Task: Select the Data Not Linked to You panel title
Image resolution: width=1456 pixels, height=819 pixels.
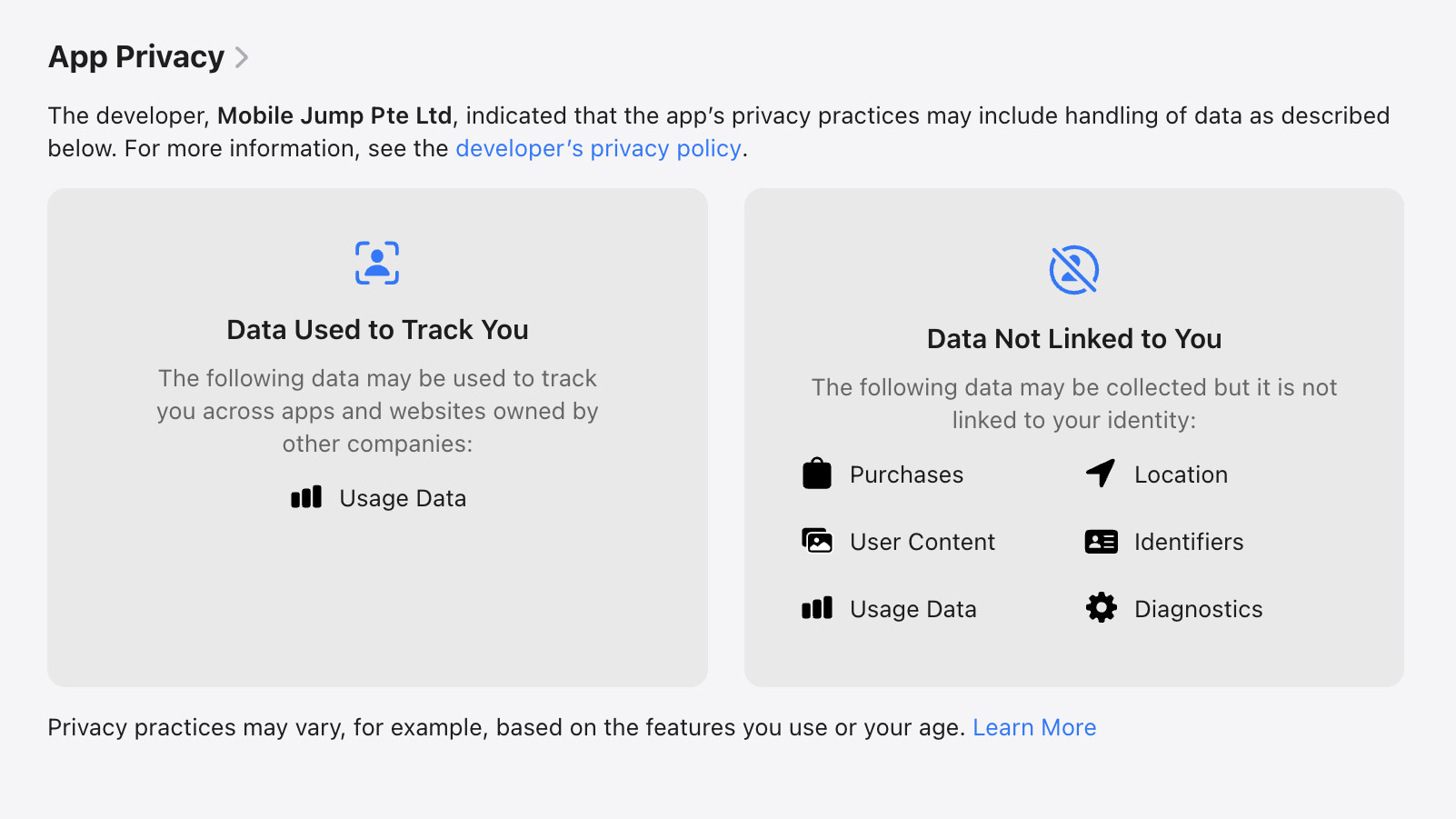Action: pyautogui.click(x=1073, y=338)
